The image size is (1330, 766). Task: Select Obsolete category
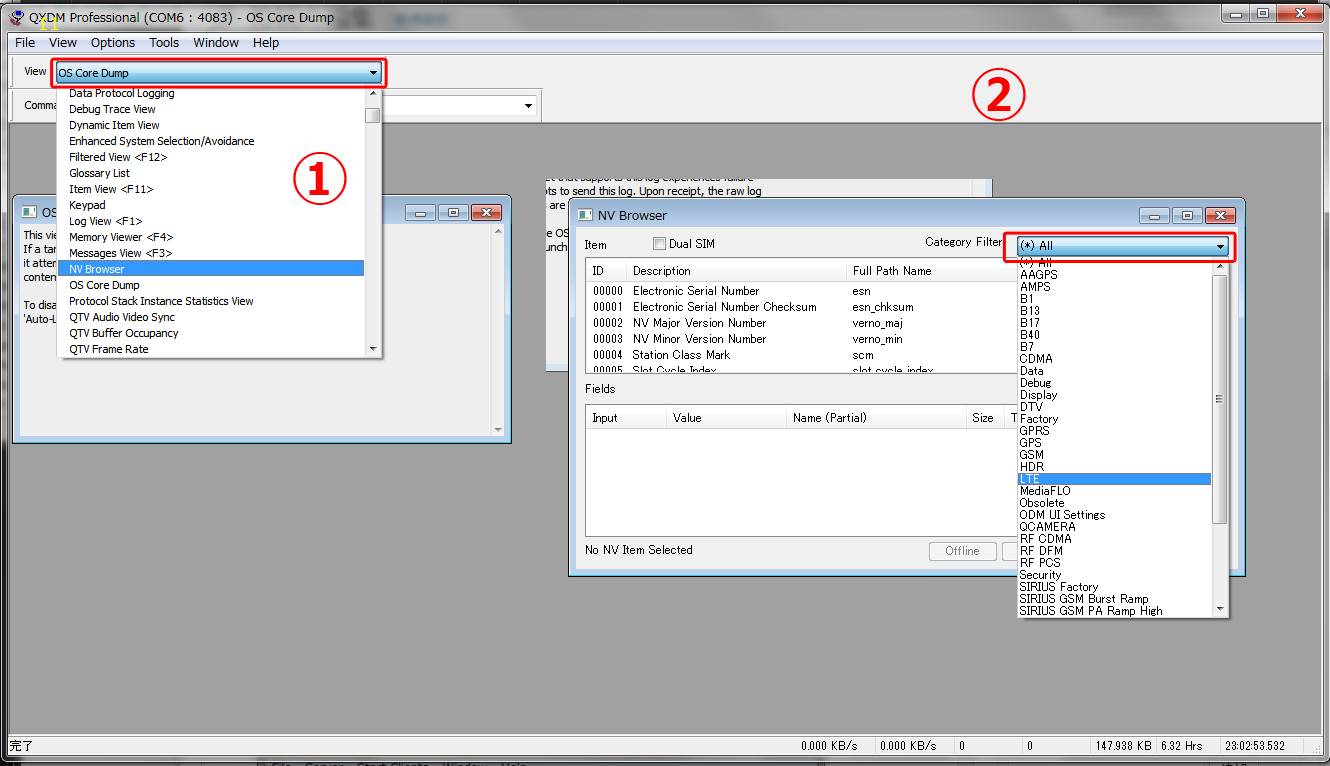pos(1042,503)
